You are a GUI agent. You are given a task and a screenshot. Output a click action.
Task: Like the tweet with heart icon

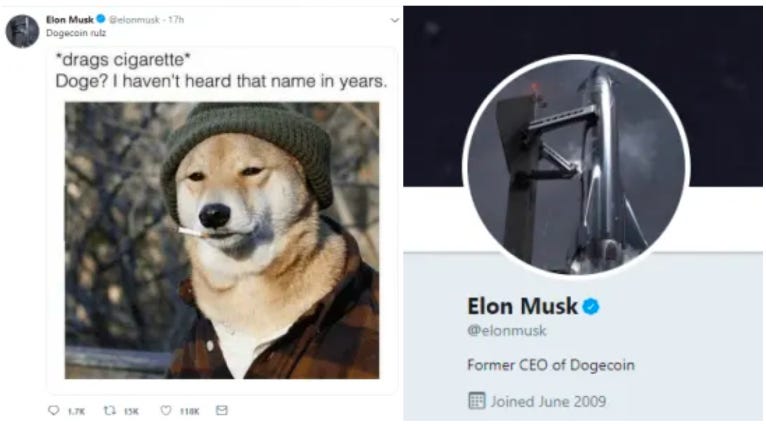(x=166, y=410)
